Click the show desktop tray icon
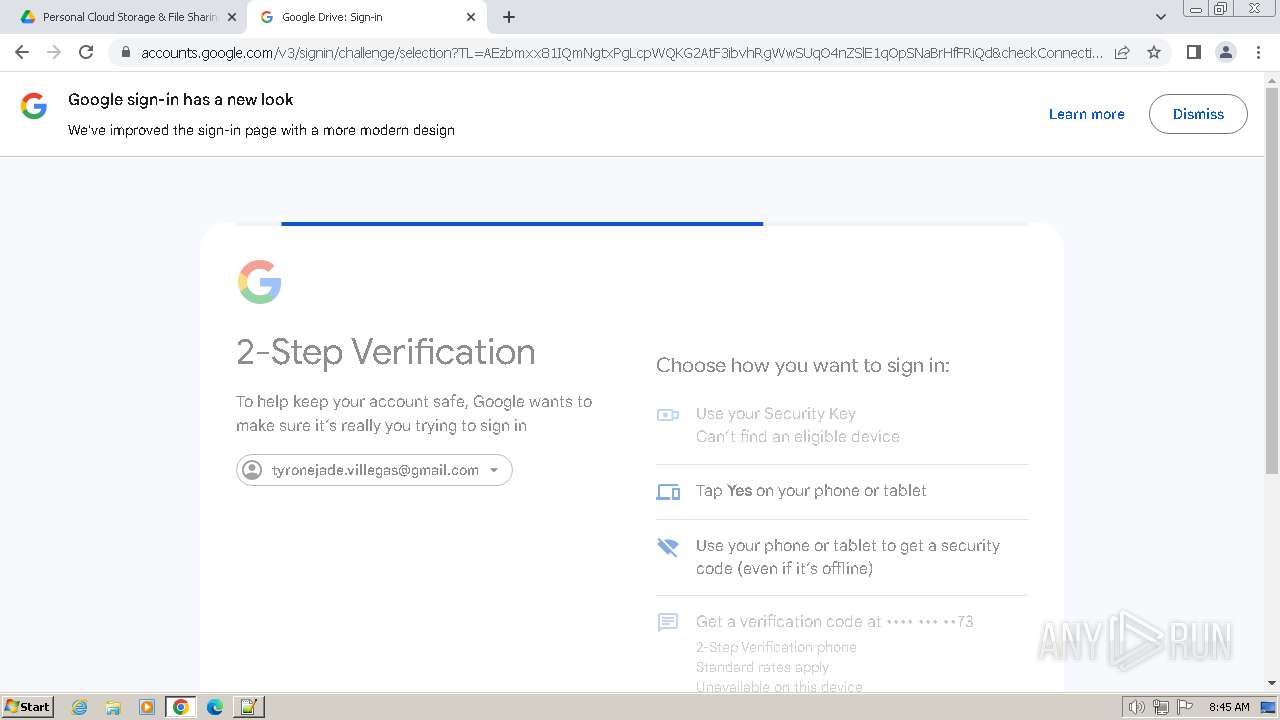 coord(1269,707)
